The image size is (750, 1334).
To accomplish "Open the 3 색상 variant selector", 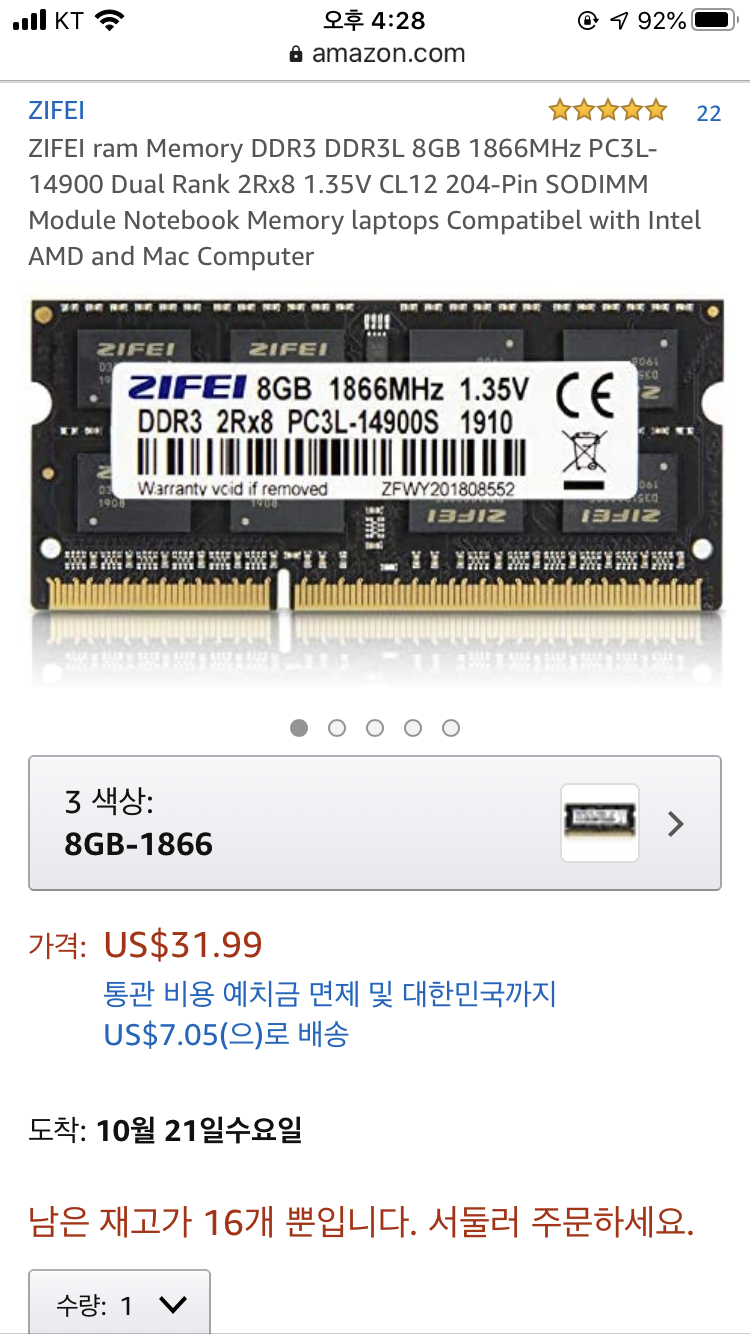I will (x=375, y=823).
